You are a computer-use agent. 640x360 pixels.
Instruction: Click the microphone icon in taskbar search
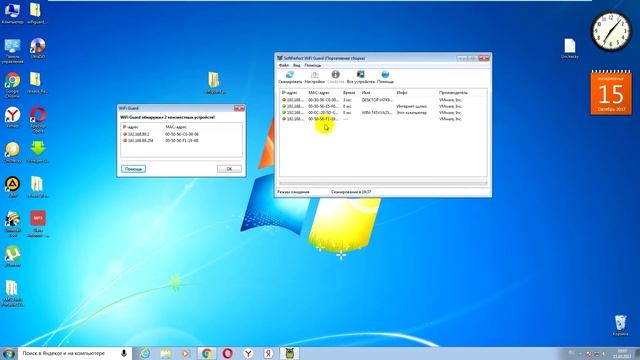point(124,353)
